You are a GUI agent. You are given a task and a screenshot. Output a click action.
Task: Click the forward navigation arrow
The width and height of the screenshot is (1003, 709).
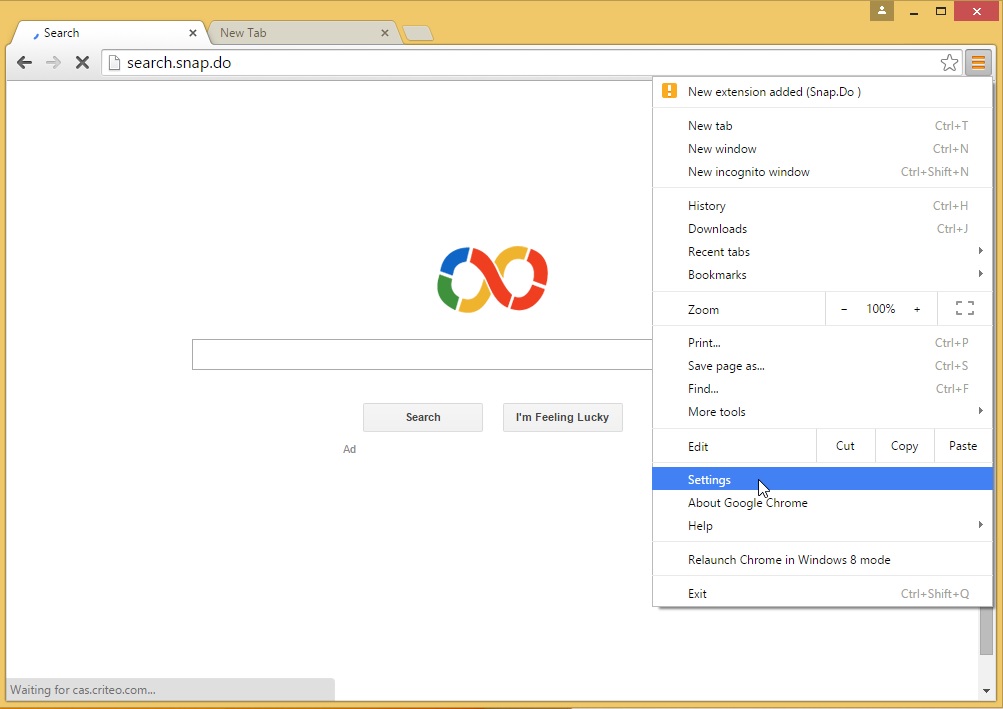pyautogui.click(x=53, y=62)
